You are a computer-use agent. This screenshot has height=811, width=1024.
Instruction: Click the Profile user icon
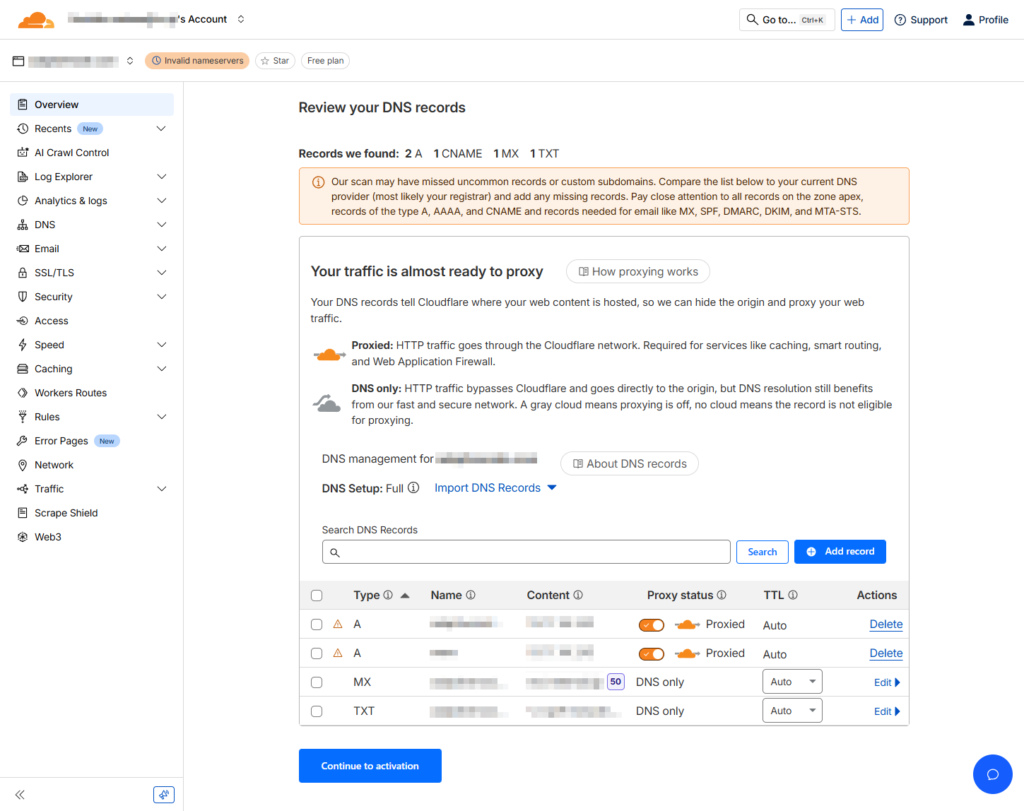(968, 20)
